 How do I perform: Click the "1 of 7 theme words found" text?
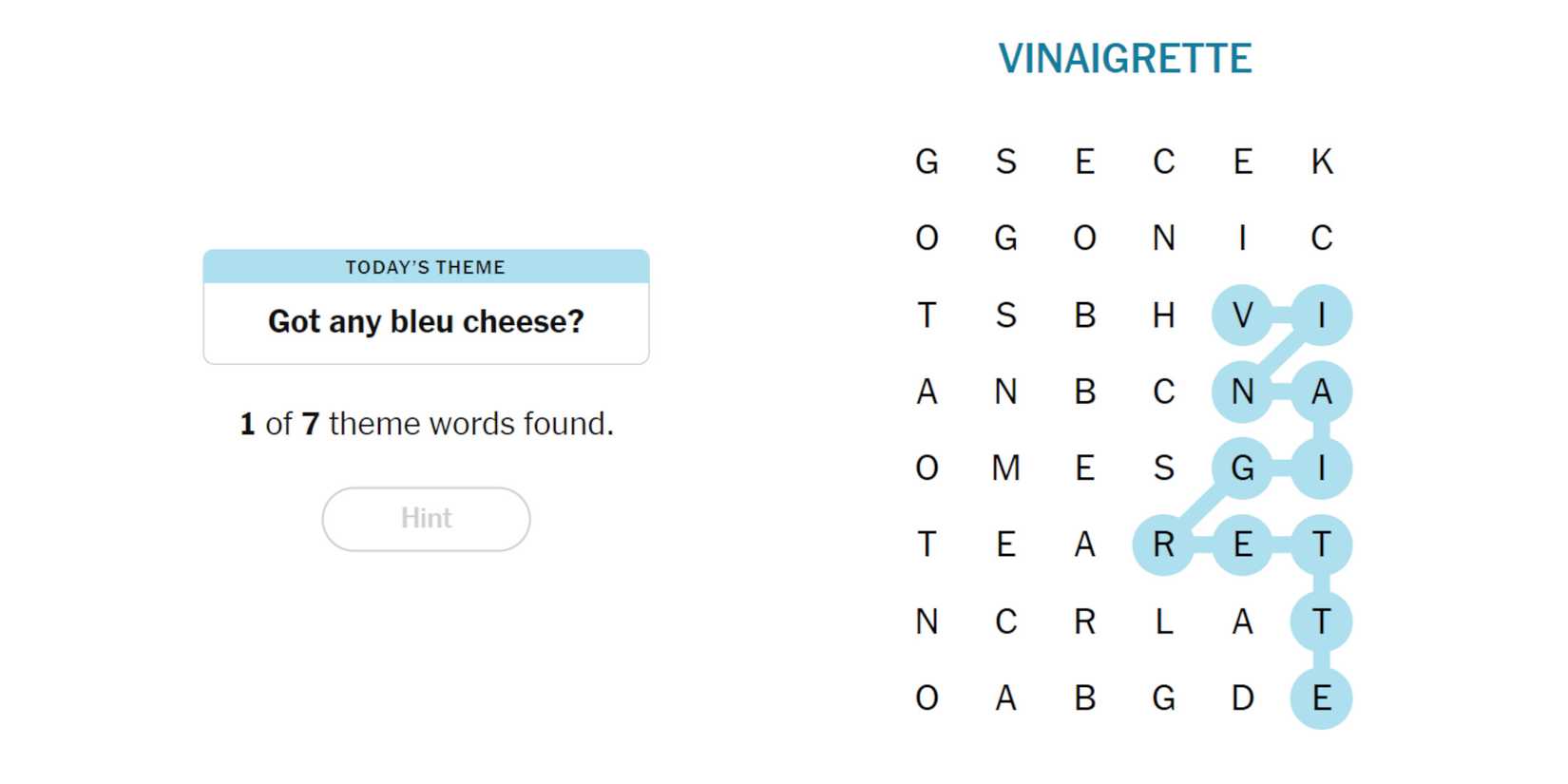tap(426, 424)
